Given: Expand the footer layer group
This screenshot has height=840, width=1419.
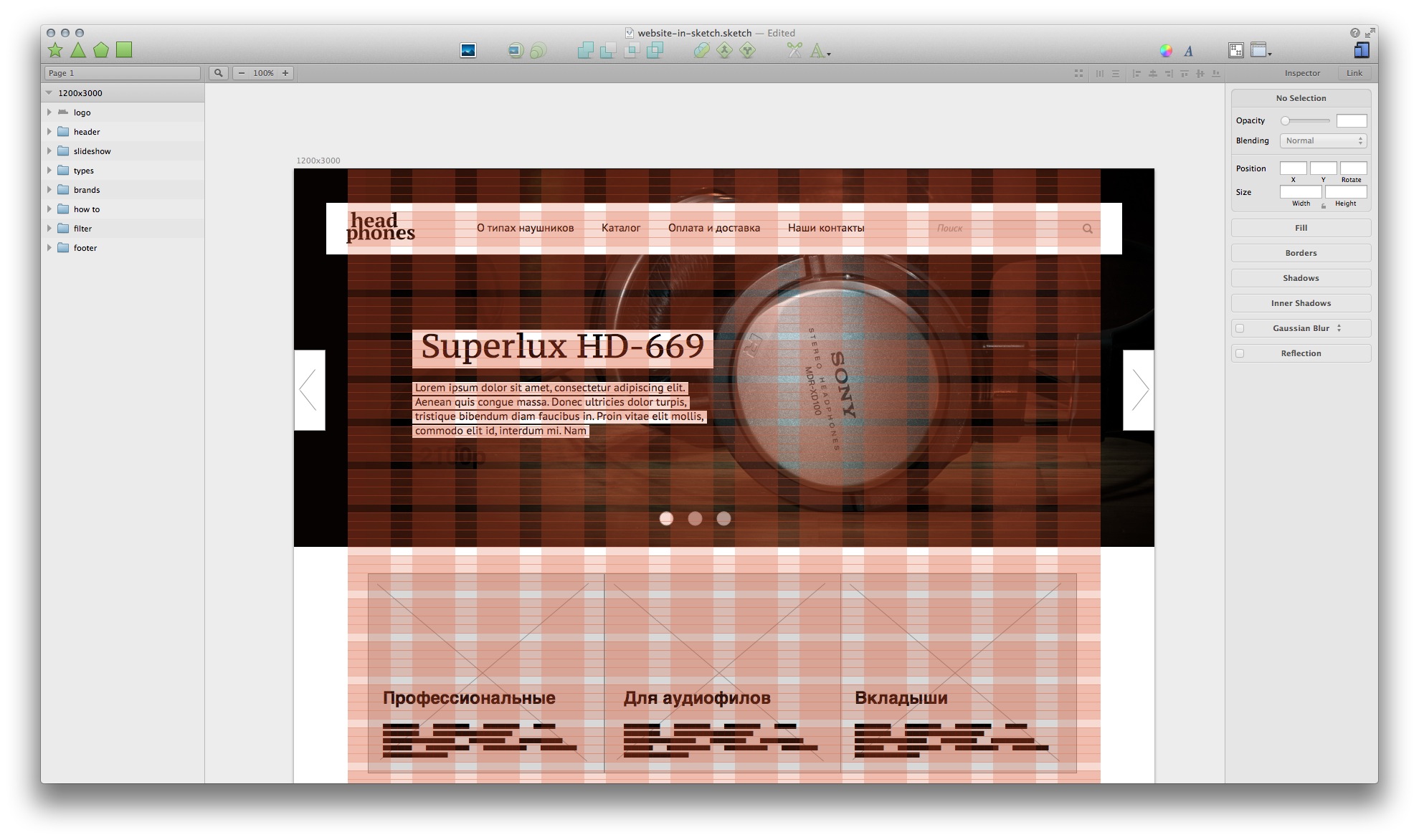Looking at the screenshot, I should (x=49, y=248).
